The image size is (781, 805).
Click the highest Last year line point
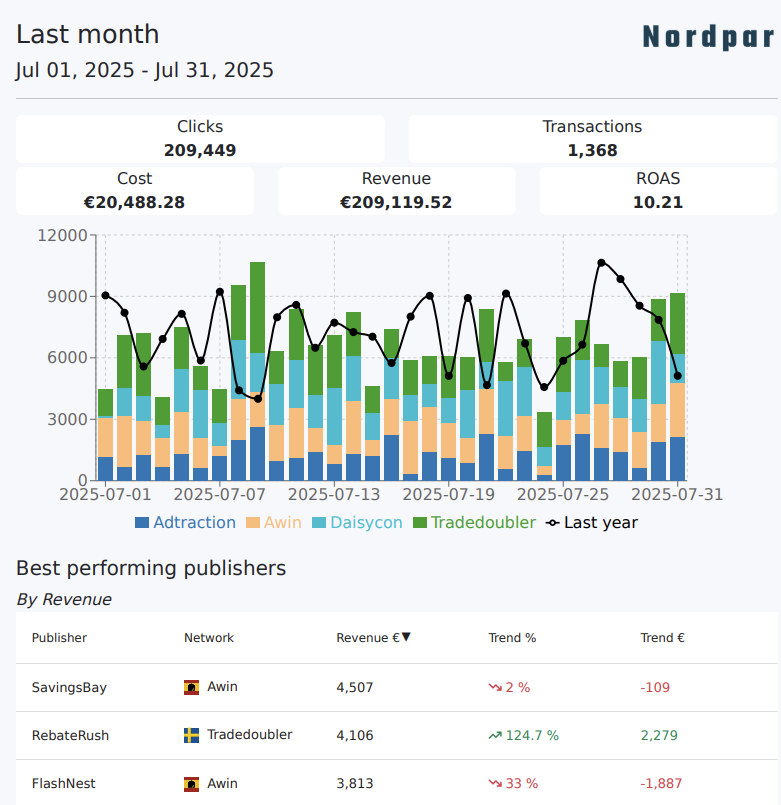601,263
